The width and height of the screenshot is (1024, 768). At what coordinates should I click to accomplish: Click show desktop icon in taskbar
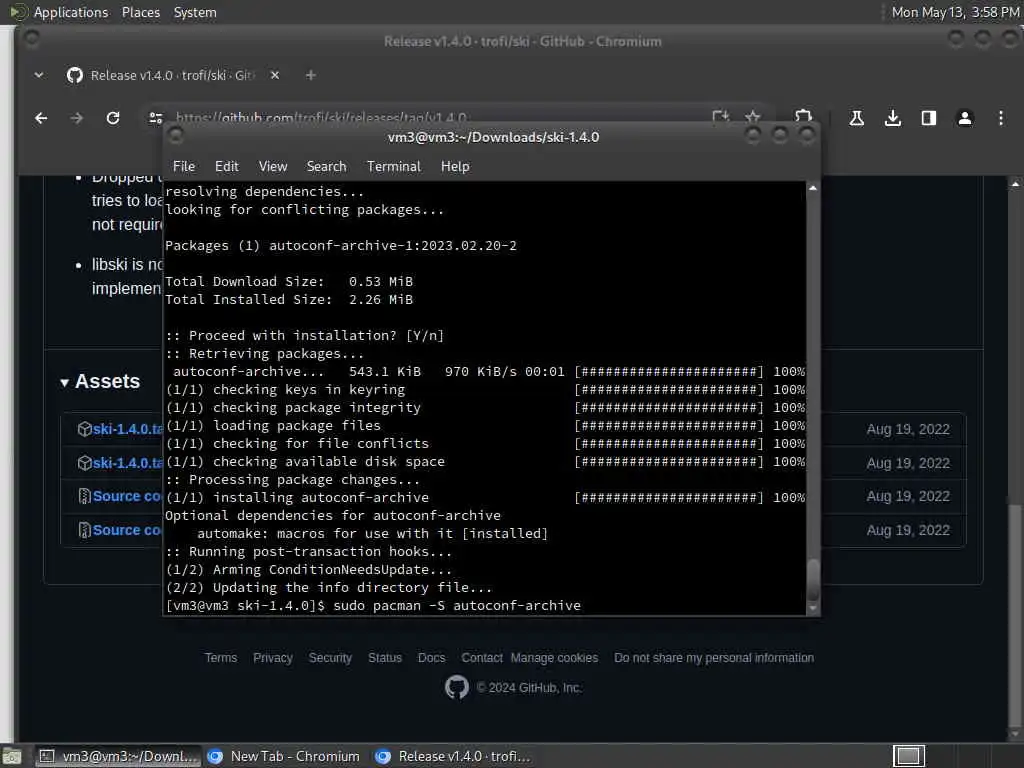point(11,757)
